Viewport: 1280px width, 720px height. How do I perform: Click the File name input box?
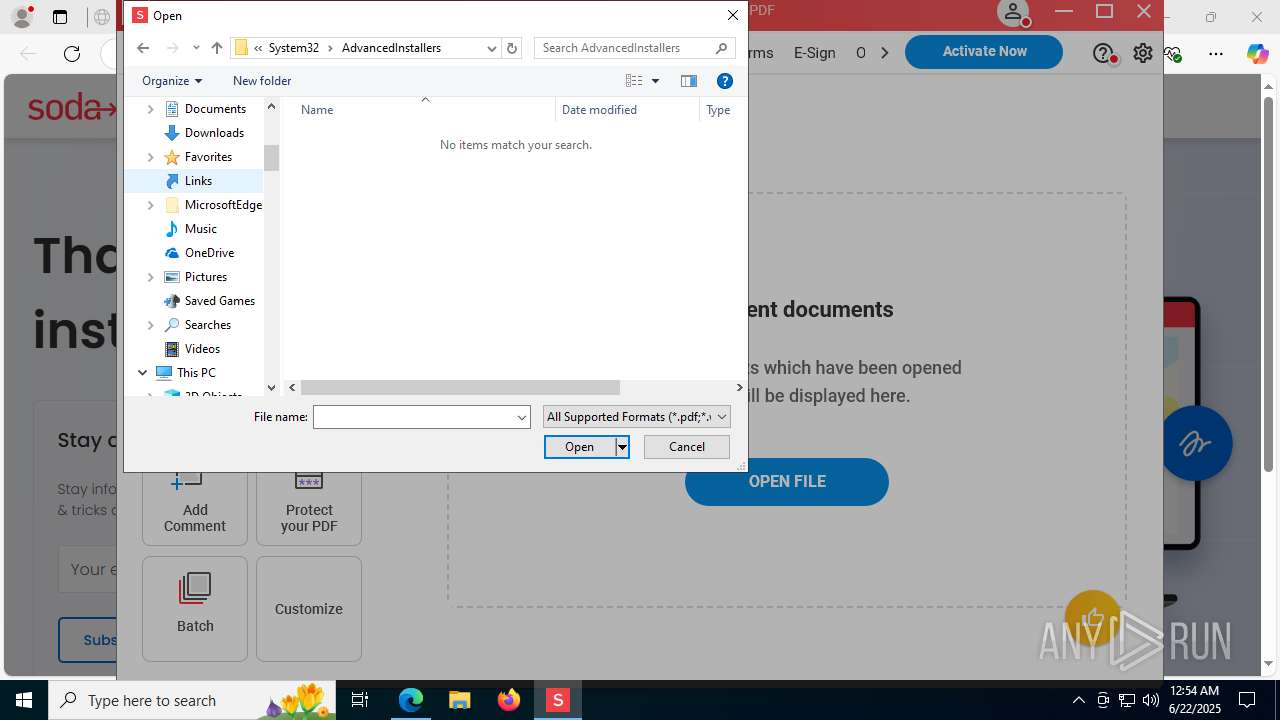414,417
